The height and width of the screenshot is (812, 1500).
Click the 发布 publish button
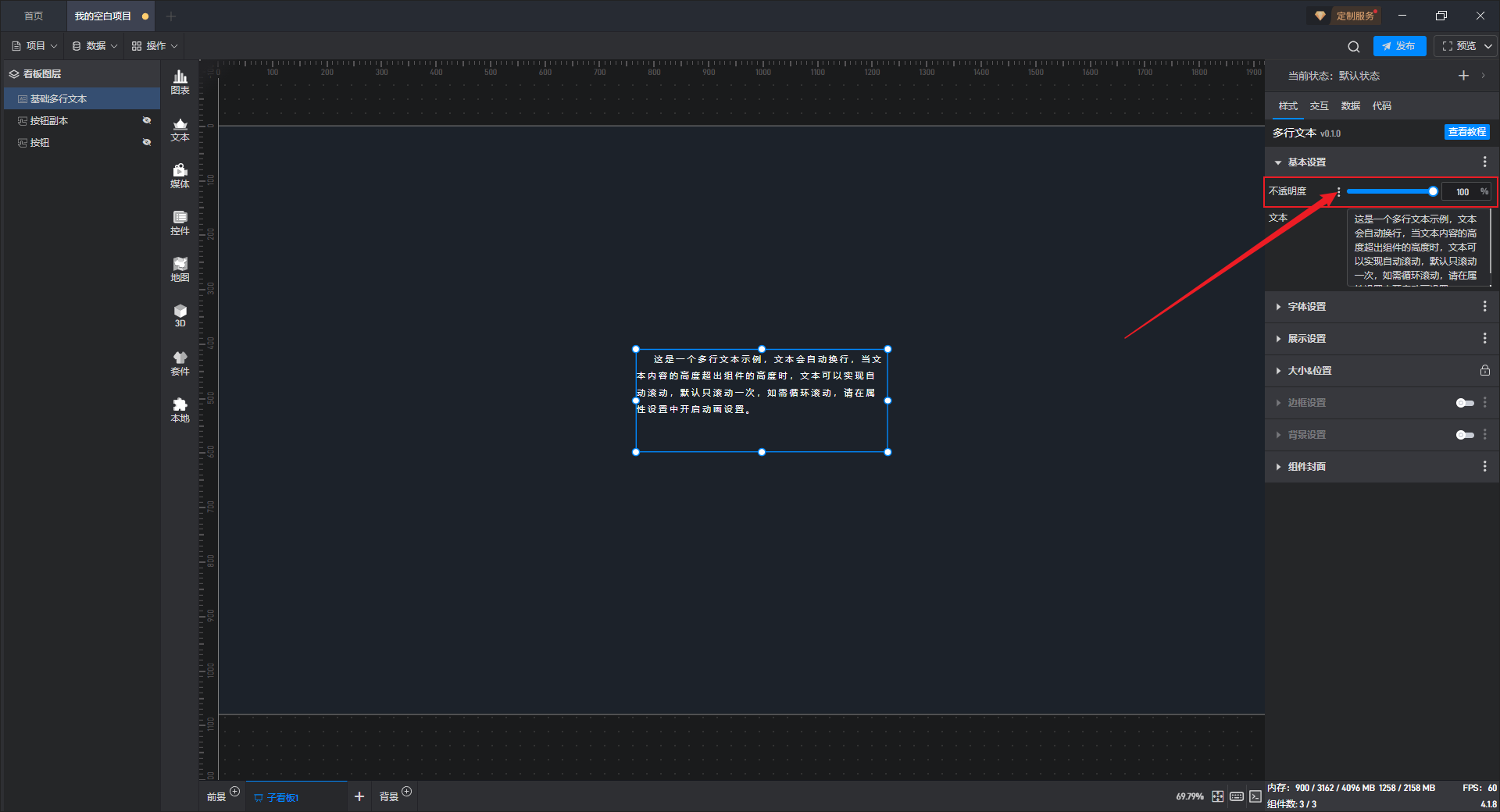coord(1399,46)
